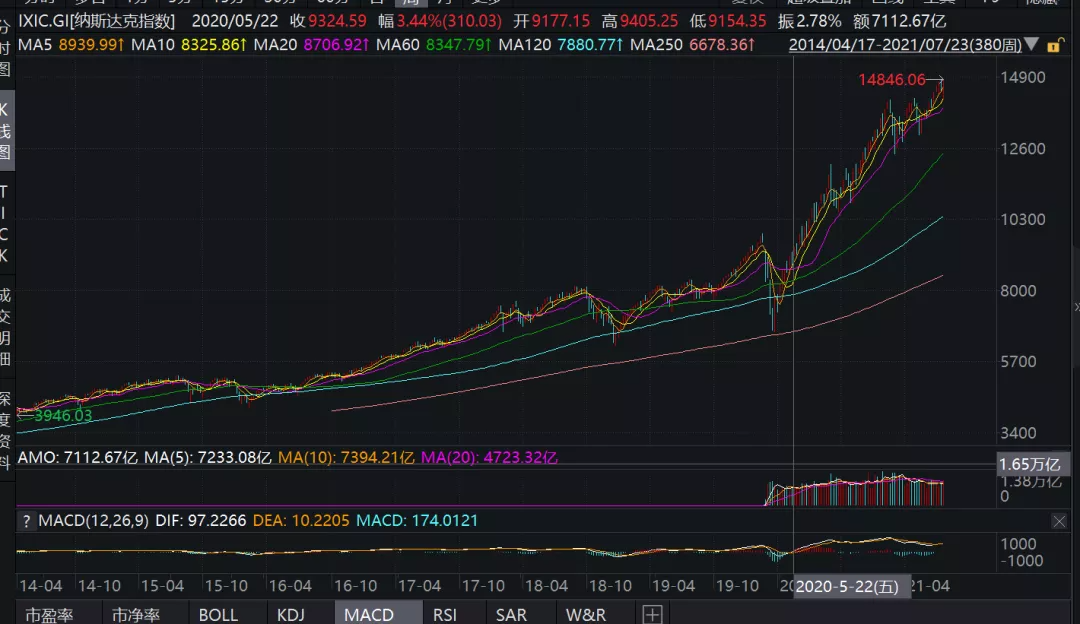Screen dimensions: 1080x624
Task: Click the 19-10 time axis label
Action: [738, 586]
